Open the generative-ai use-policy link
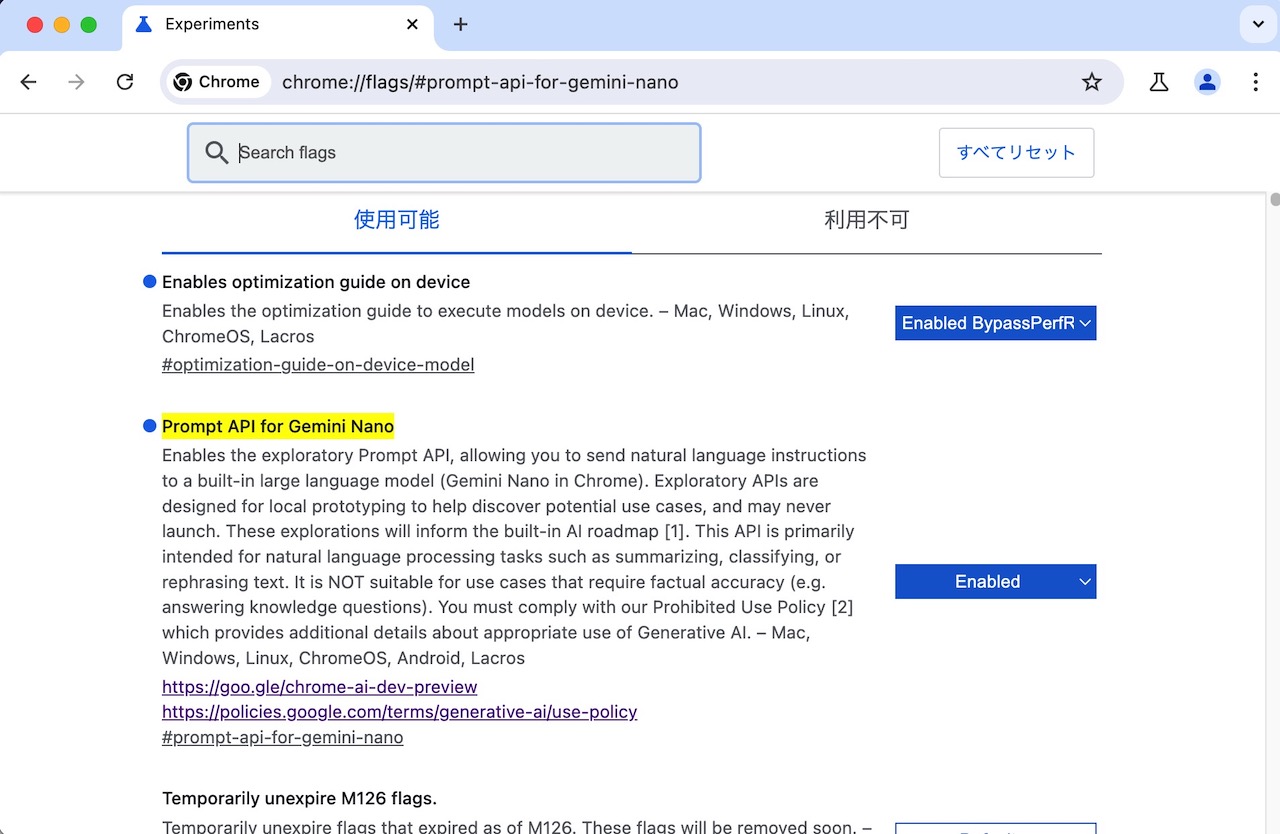Image resolution: width=1280 pixels, height=834 pixels. point(400,712)
